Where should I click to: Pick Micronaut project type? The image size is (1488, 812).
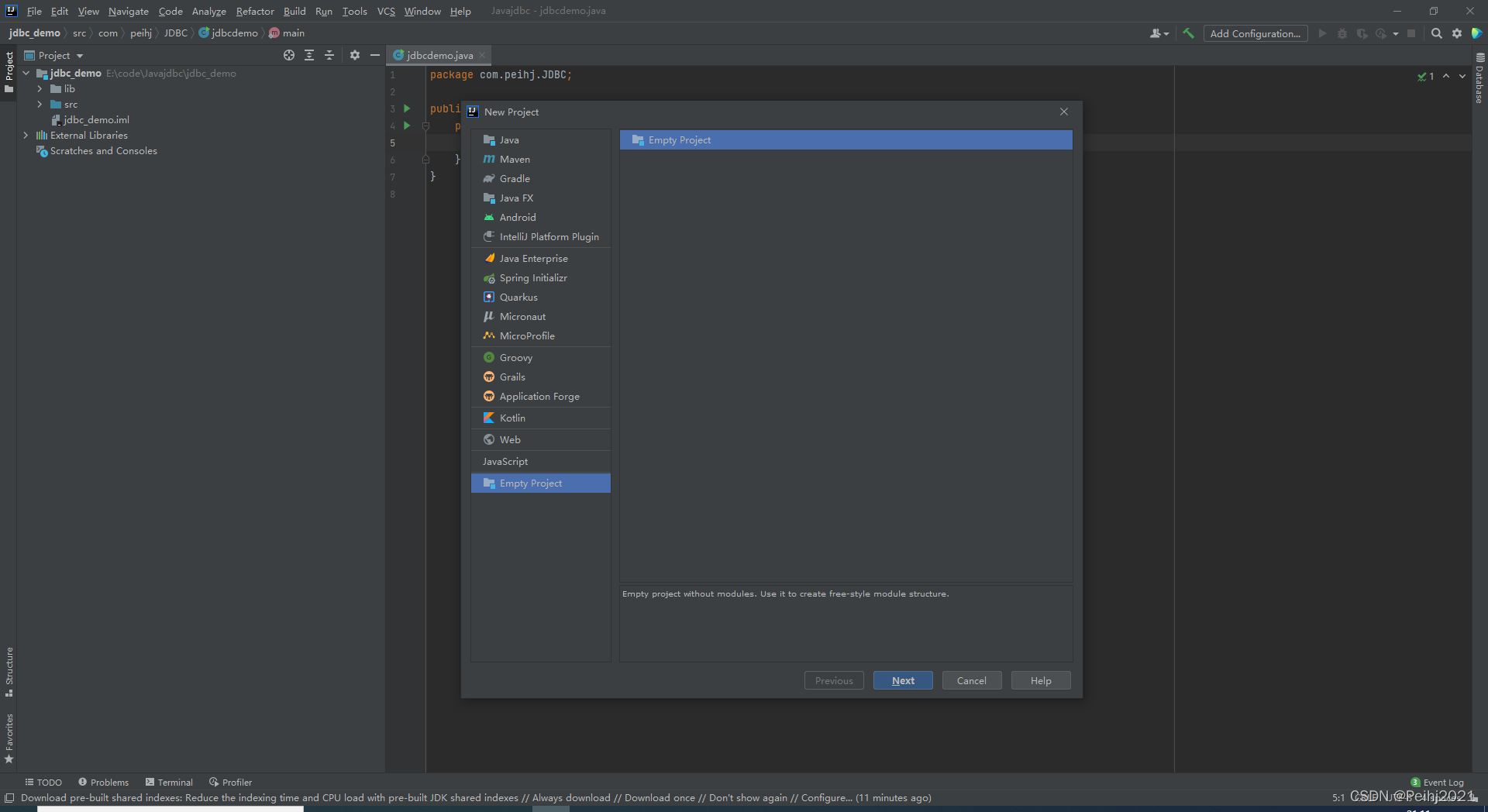pyautogui.click(x=540, y=316)
